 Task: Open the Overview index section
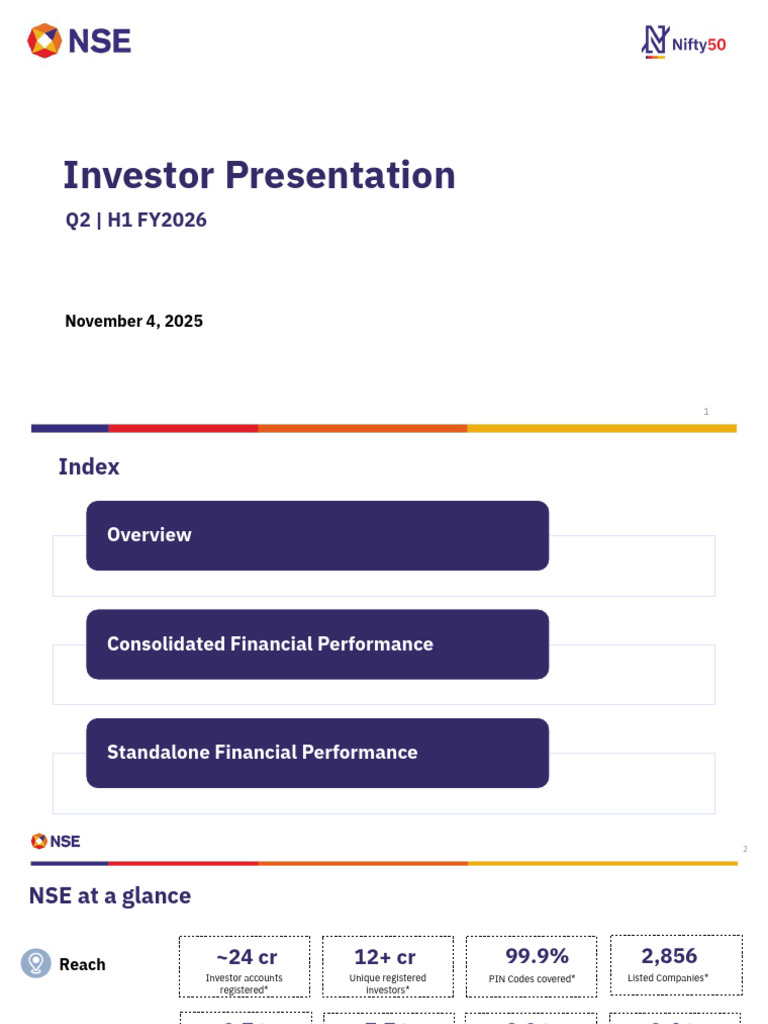pyautogui.click(x=317, y=535)
